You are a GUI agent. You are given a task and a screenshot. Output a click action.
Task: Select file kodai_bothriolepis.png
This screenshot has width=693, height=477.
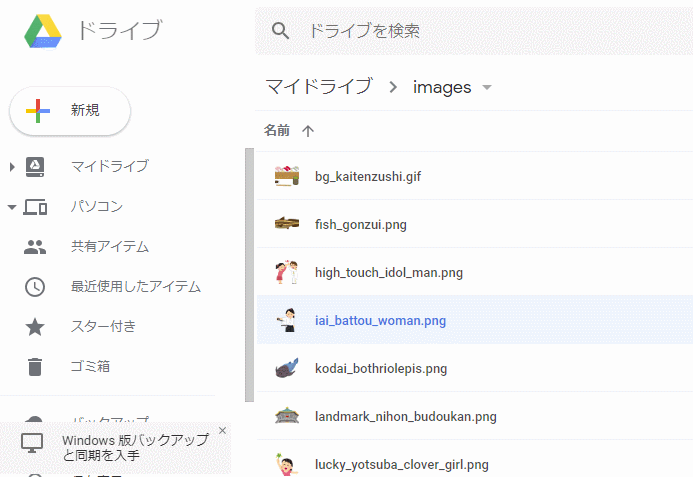(380, 369)
